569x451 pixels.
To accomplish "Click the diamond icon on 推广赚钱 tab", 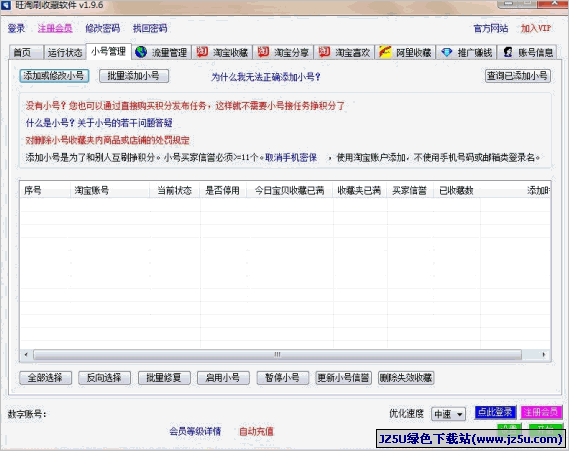I will click(x=447, y=53).
